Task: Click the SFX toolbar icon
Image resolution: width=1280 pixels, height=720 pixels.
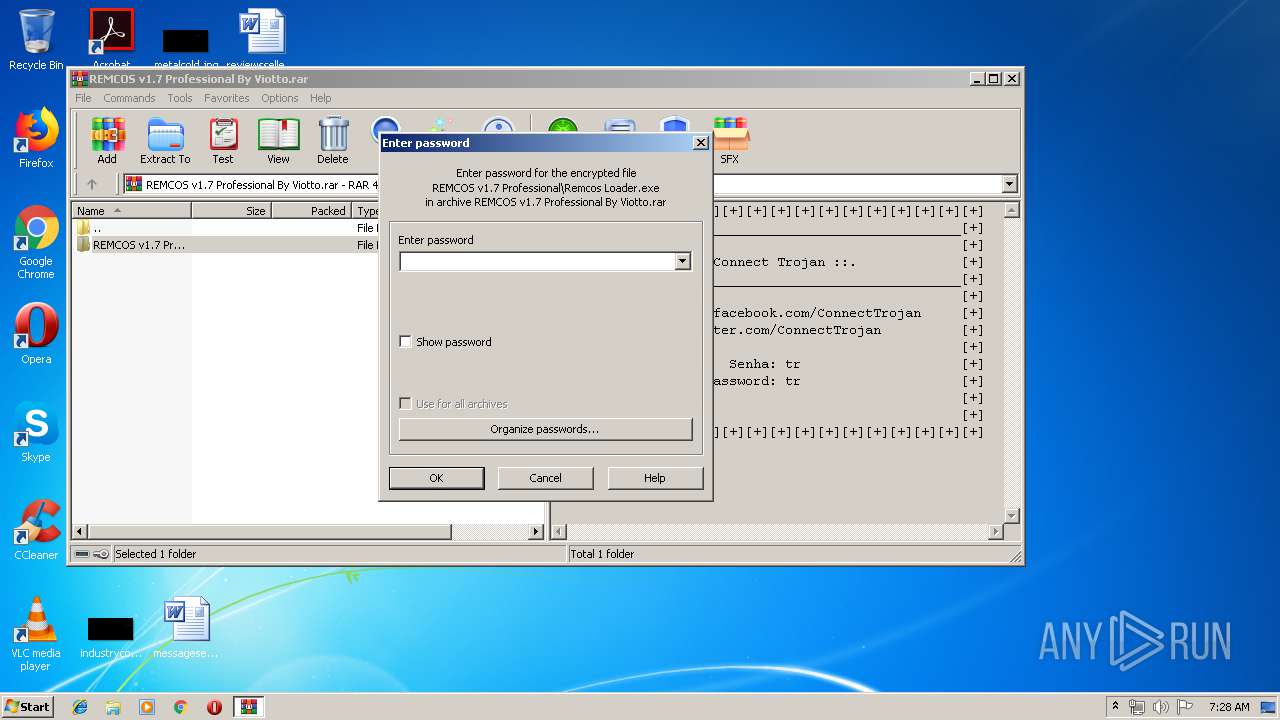Action: (x=730, y=141)
